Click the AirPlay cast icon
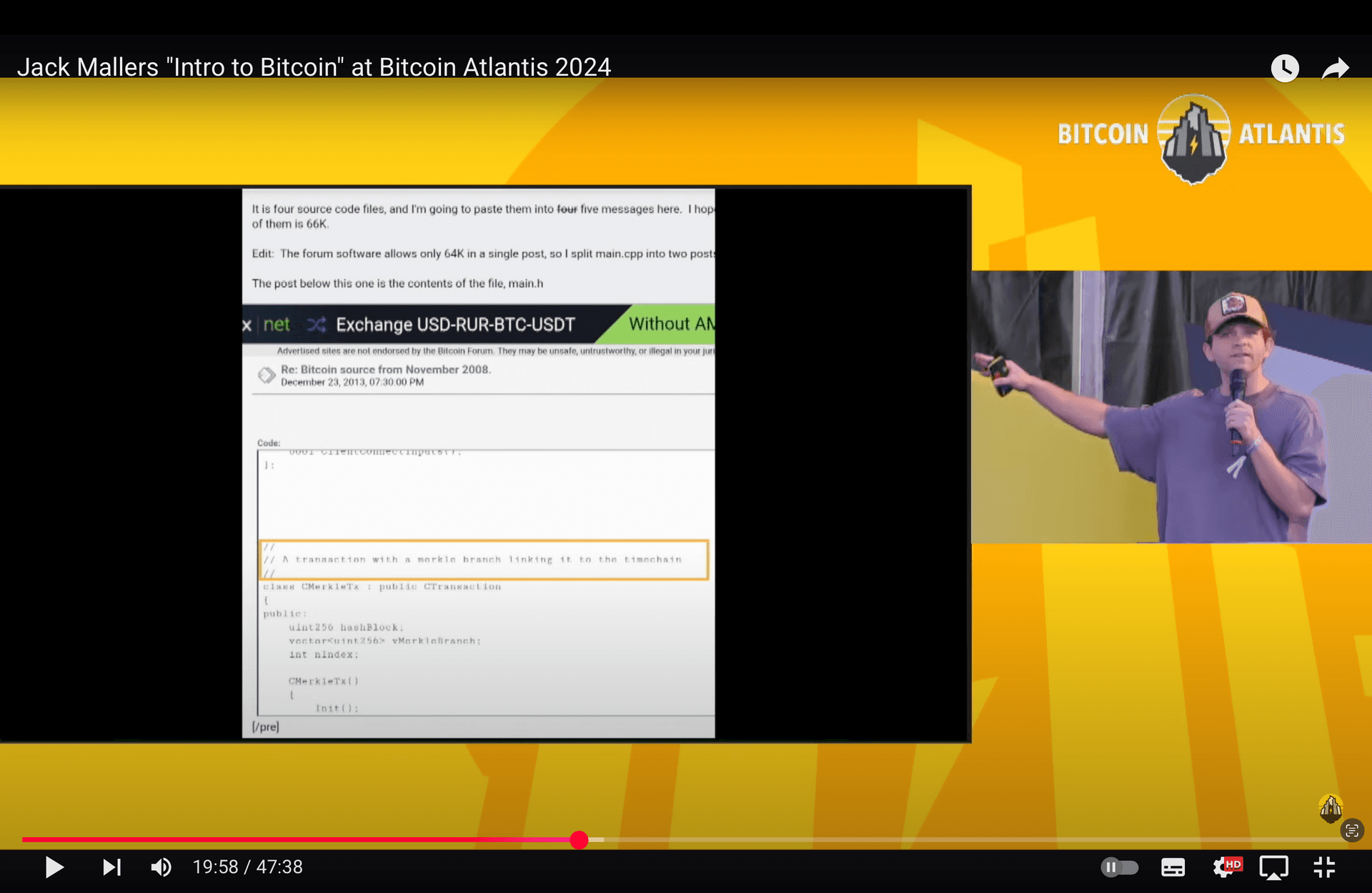The width and height of the screenshot is (1372, 893). pyautogui.click(x=1273, y=867)
